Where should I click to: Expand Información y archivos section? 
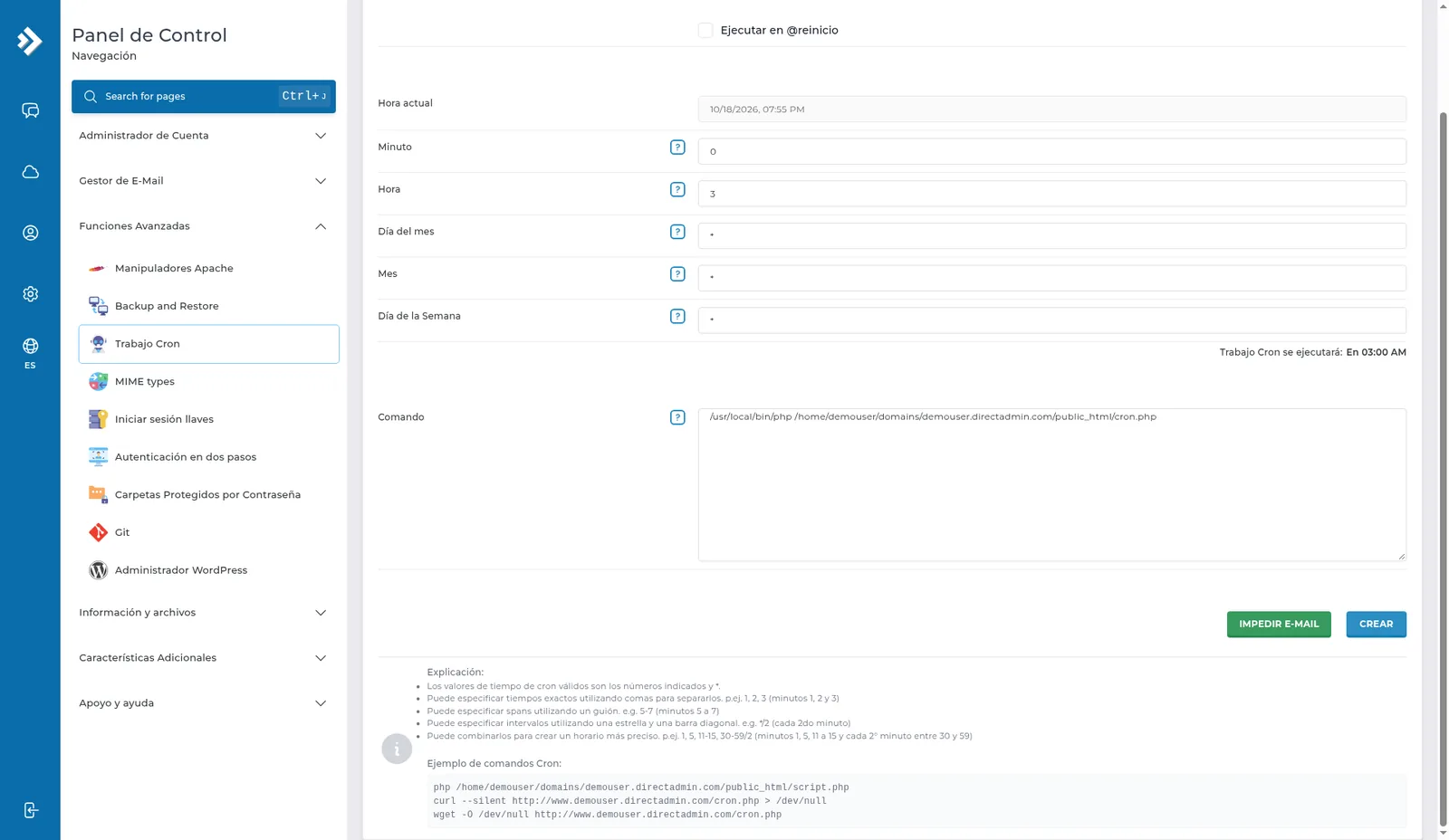click(204, 613)
